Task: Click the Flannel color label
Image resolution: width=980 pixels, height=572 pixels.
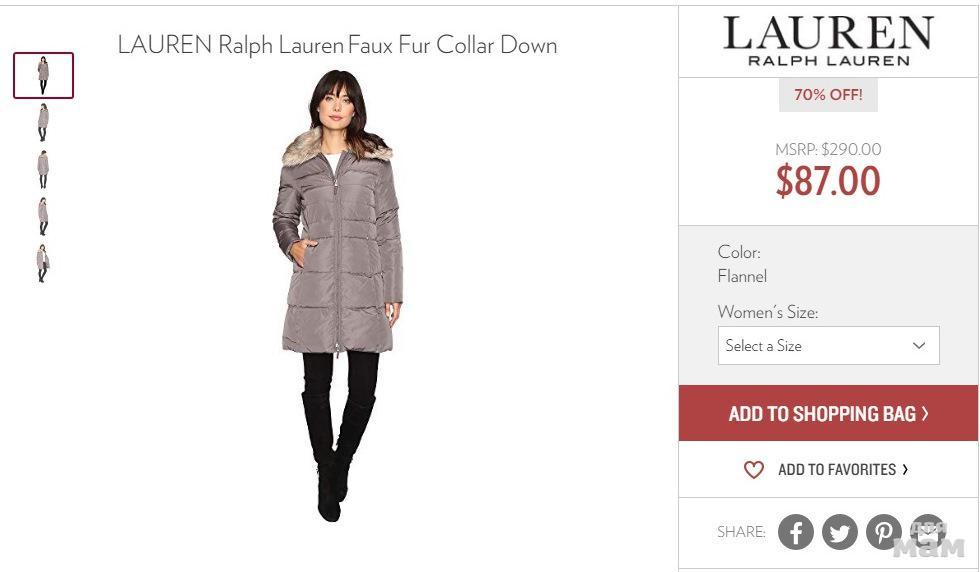Action: point(742,276)
